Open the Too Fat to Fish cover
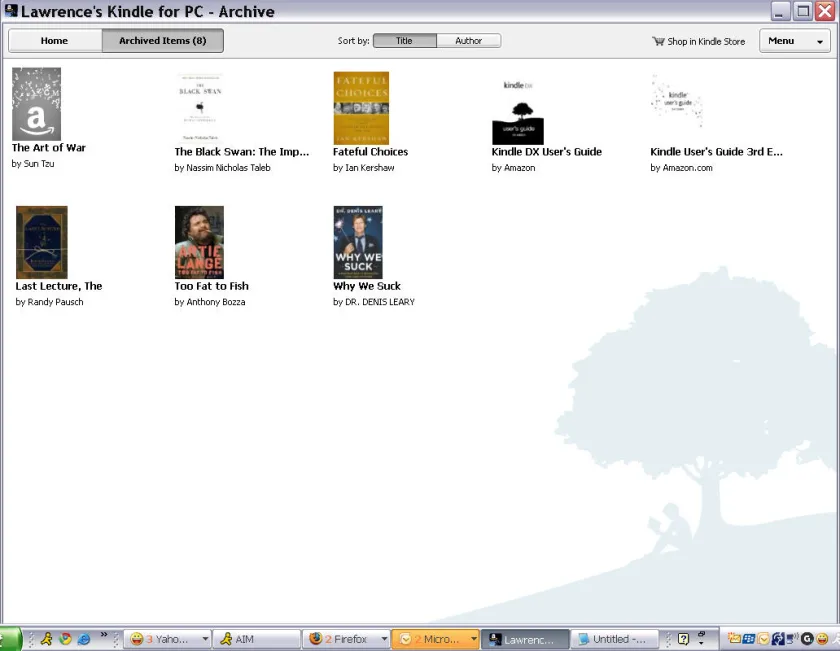 point(199,242)
